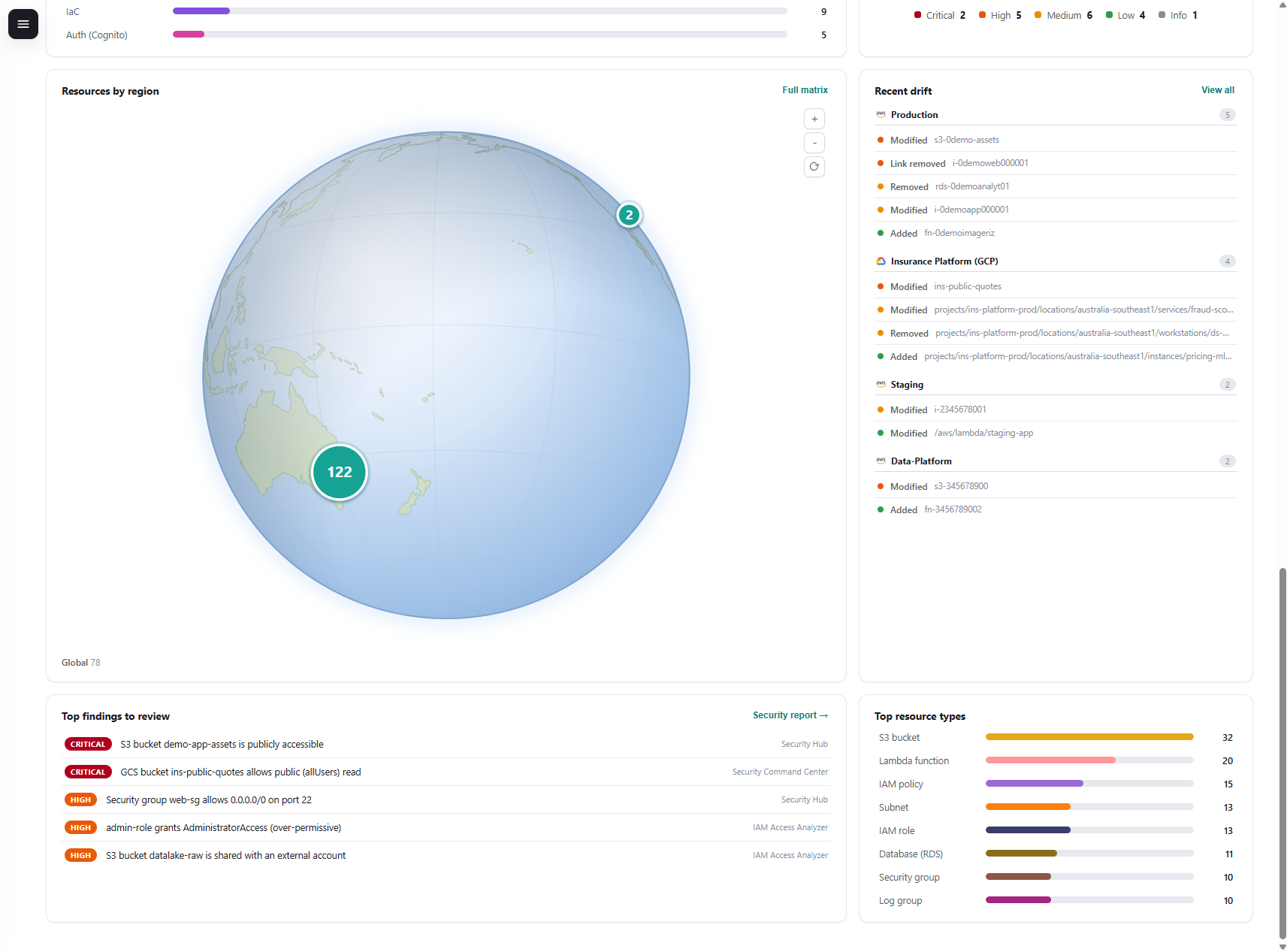The image size is (1287, 952).
Task: Click the GCP icon beside Insurance Platform
Action: pos(881,261)
